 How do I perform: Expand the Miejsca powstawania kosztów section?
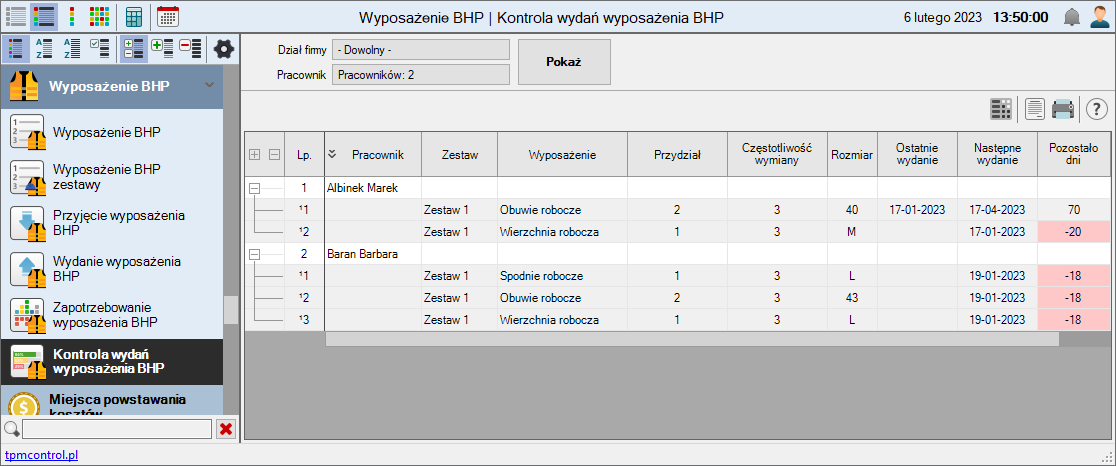point(112,400)
